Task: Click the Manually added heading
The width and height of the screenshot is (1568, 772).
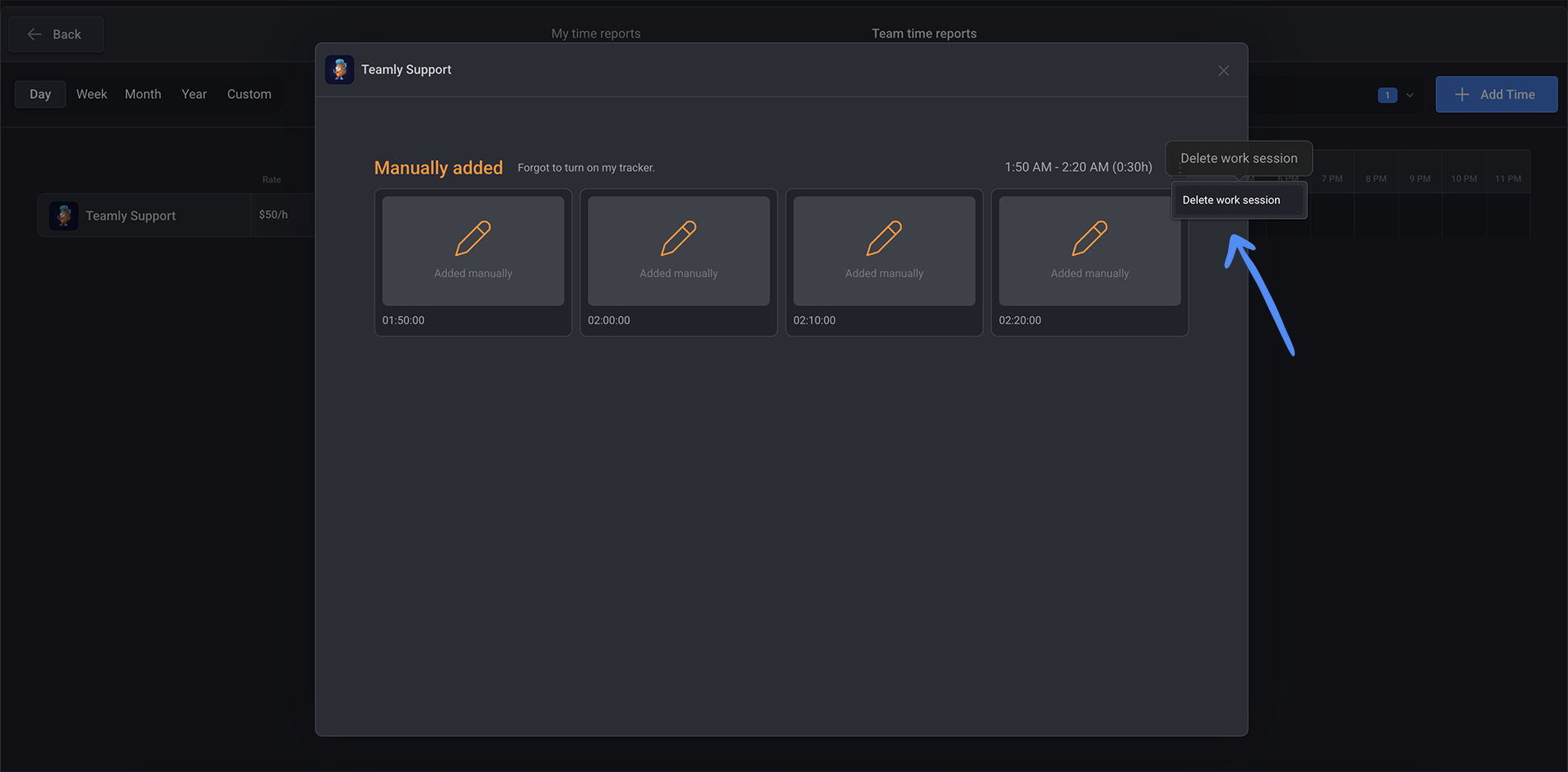Action: pyautogui.click(x=439, y=168)
